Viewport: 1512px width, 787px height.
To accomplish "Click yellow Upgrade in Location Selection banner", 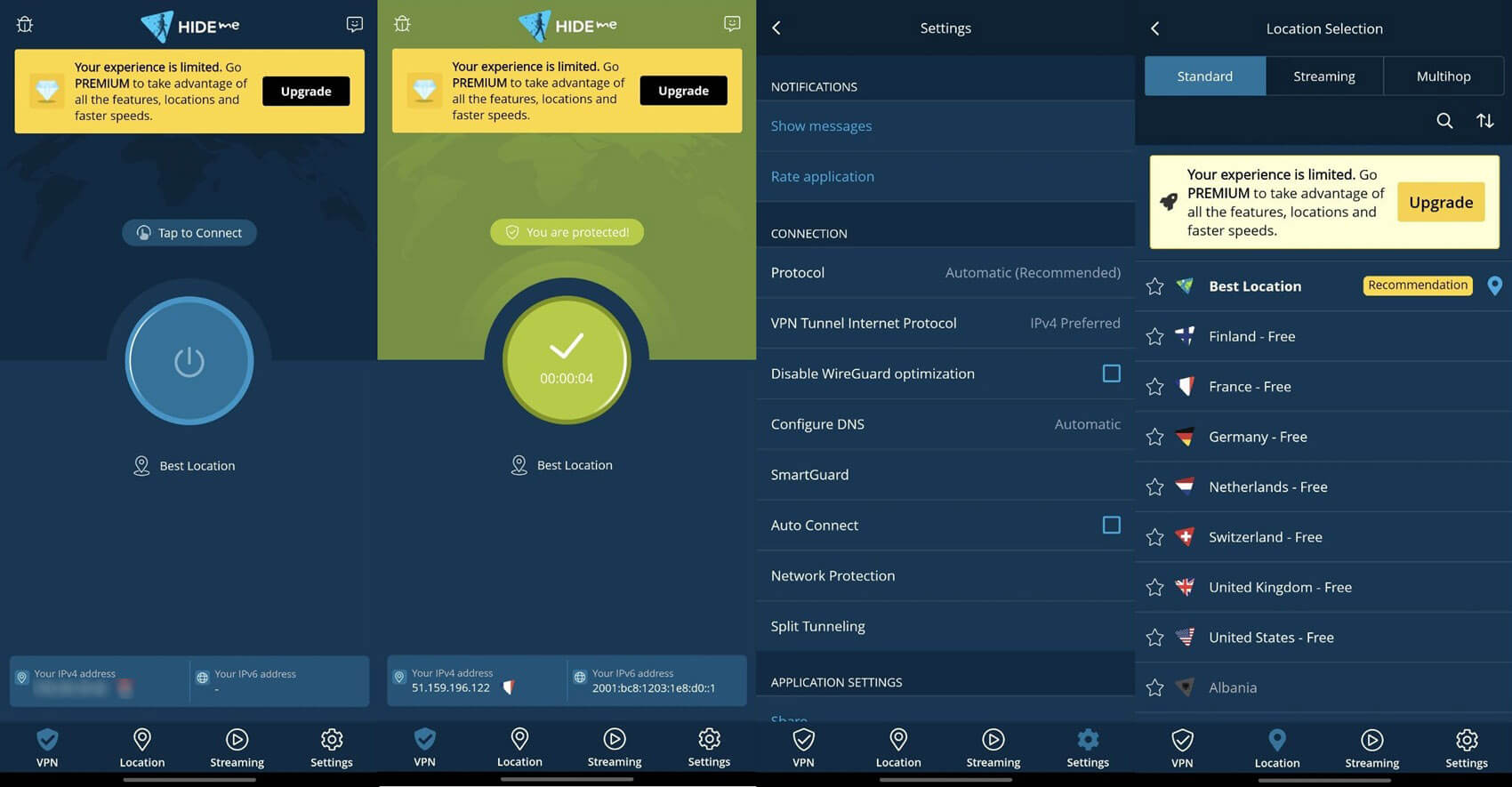I will [1441, 203].
